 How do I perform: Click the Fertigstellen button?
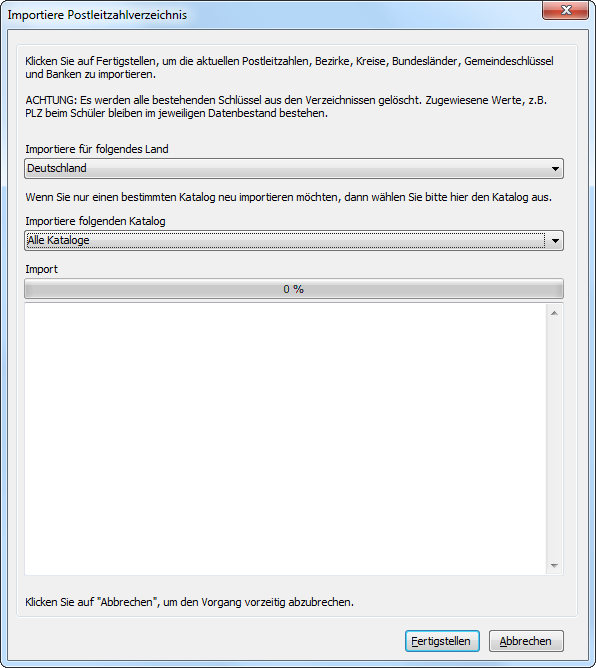click(x=442, y=641)
